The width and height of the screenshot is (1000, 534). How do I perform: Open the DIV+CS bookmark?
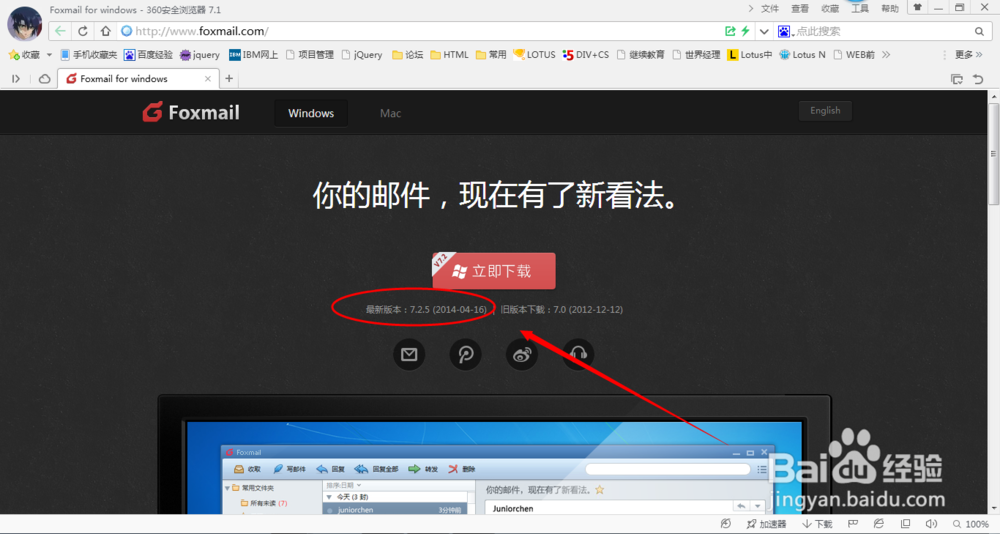[x=585, y=55]
